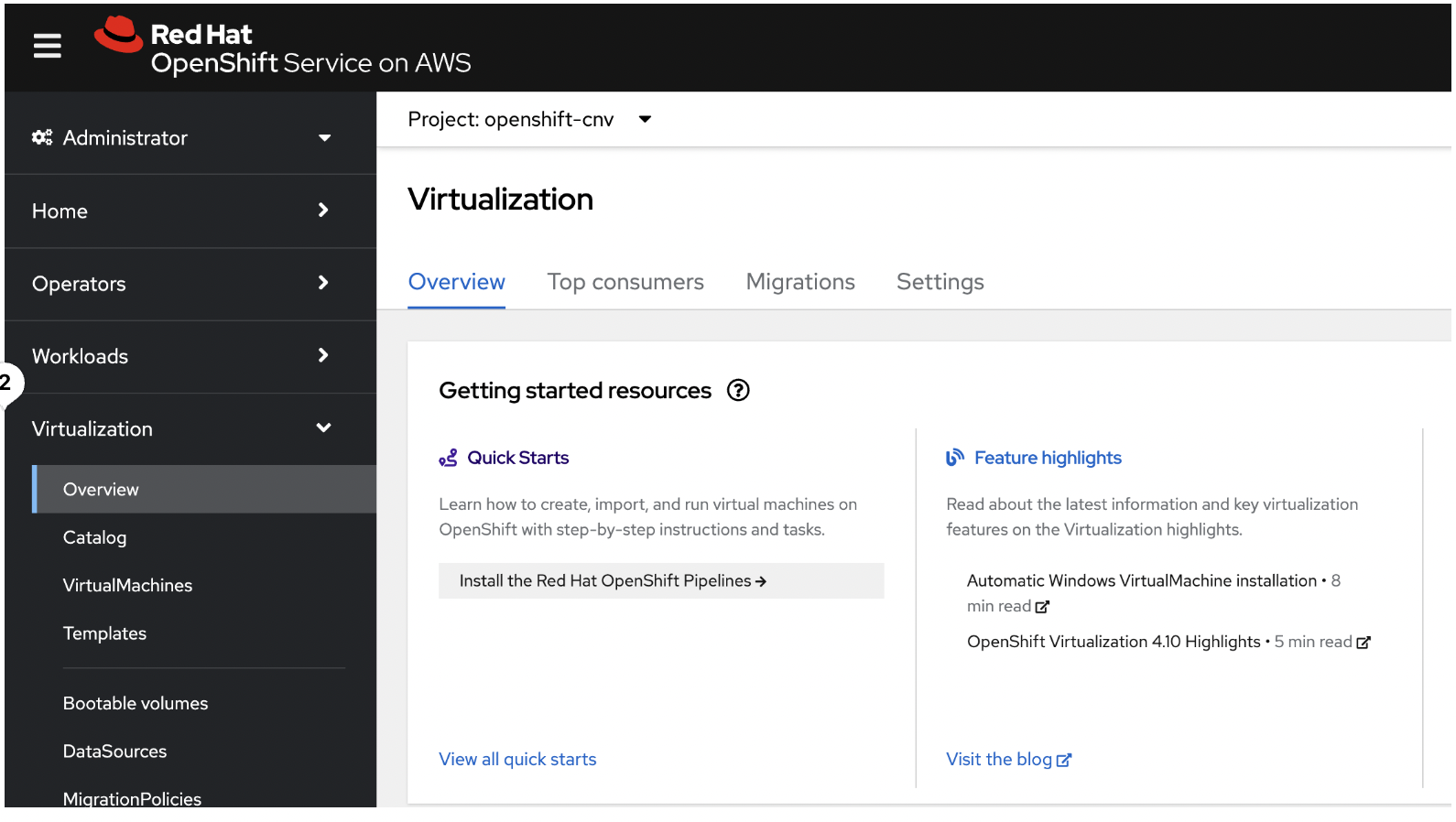The image size is (1456, 822).
Task: Click Install the Red Hat OpenShift Pipelines
Action: coord(612,581)
